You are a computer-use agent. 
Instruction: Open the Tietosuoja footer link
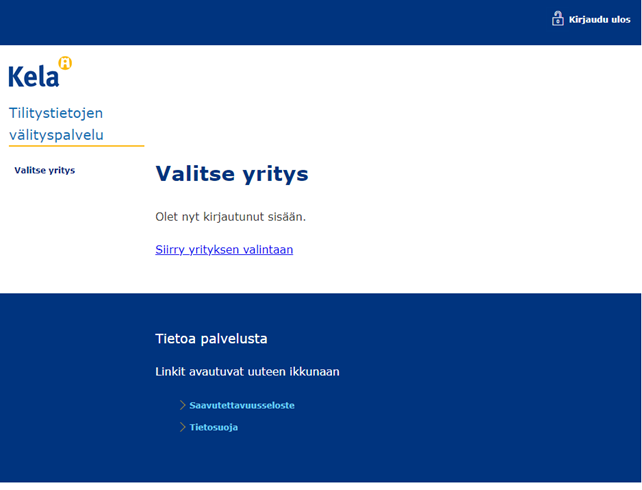[x=213, y=427]
